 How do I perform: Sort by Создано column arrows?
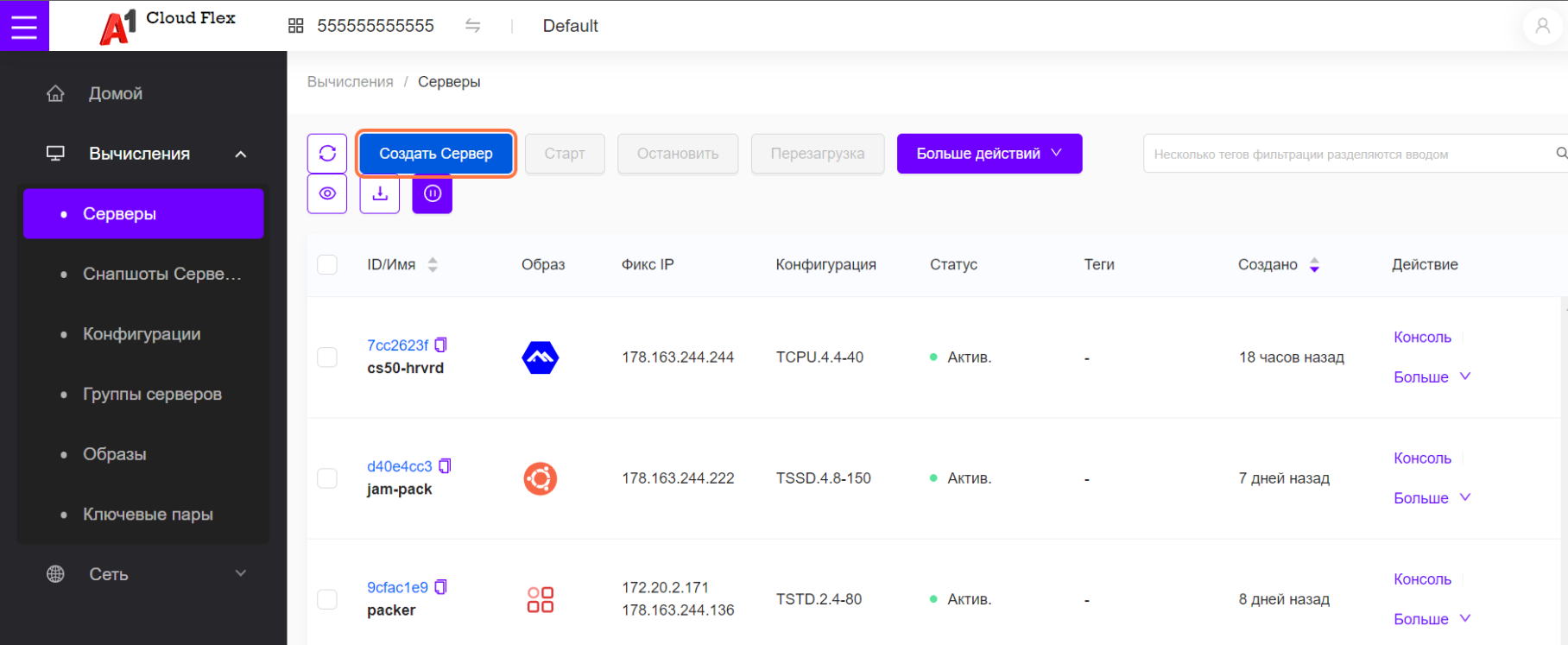click(x=1314, y=265)
